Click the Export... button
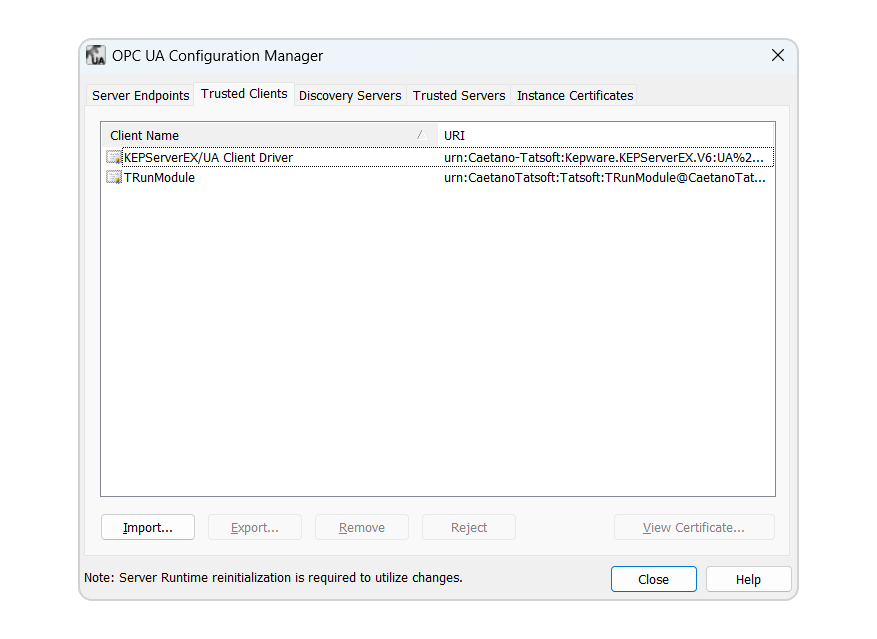 coord(254,528)
